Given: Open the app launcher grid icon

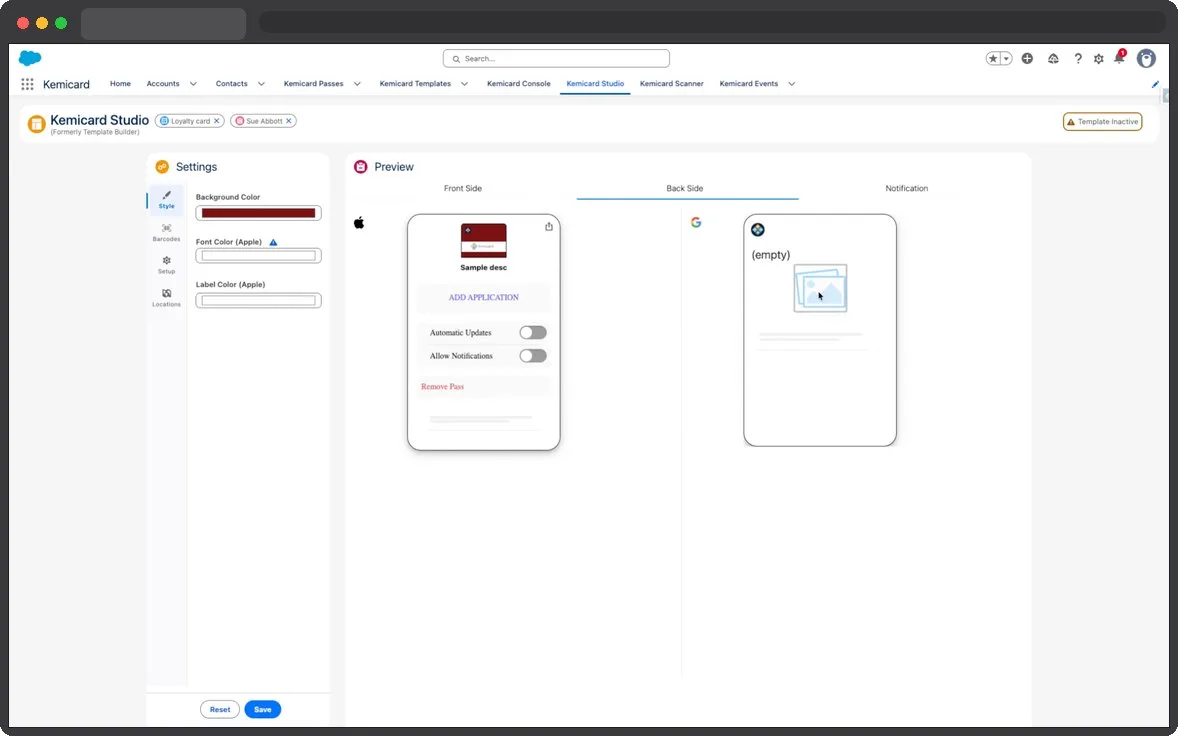Looking at the screenshot, I should [x=27, y=84].
